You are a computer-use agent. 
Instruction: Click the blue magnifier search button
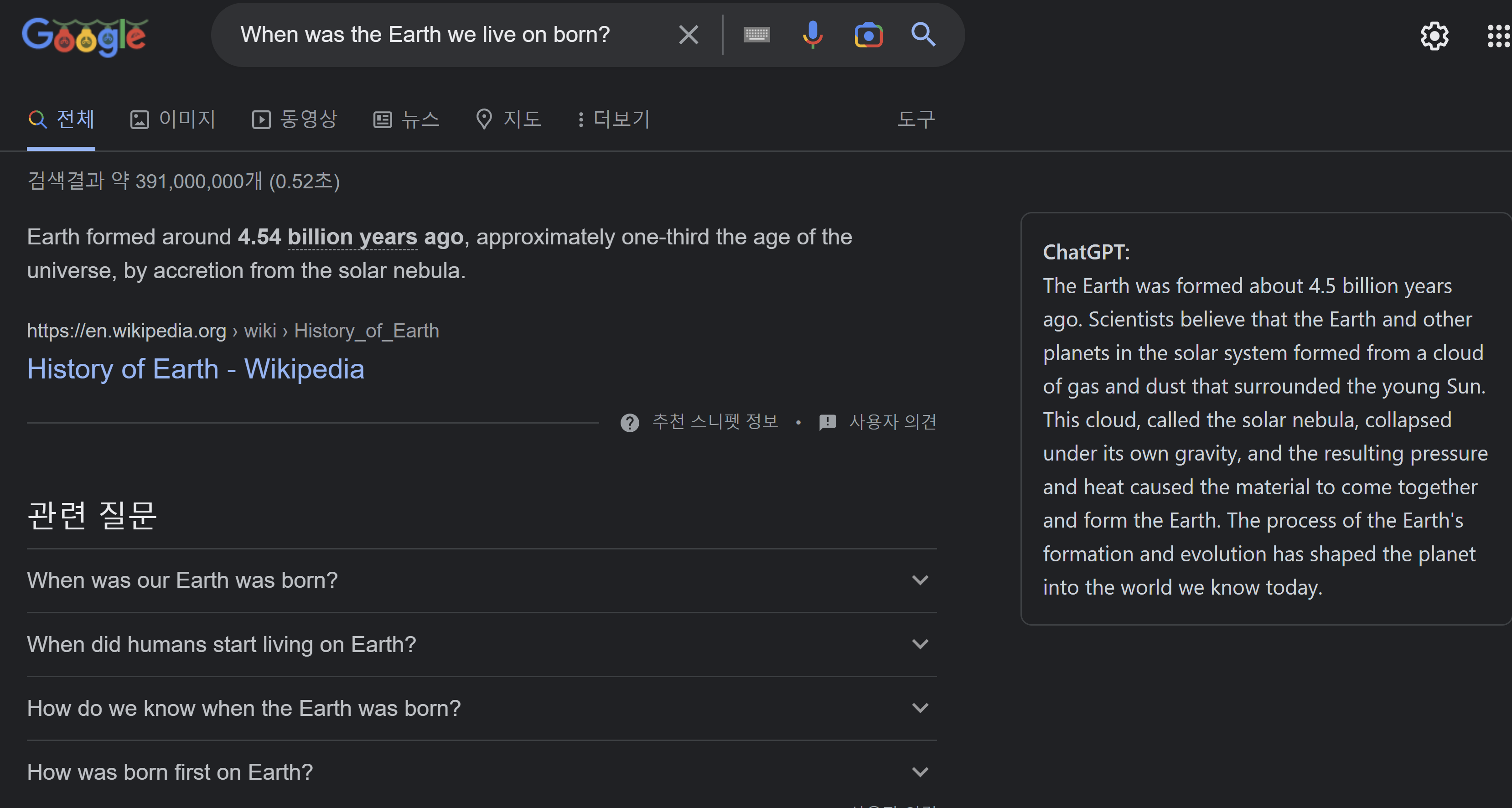coord(923,35)
